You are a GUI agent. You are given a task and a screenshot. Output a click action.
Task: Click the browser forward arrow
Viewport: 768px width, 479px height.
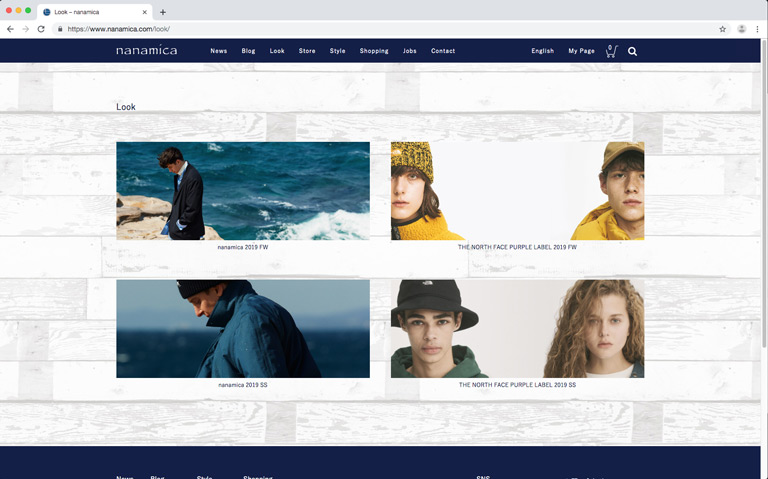[25, 29]
